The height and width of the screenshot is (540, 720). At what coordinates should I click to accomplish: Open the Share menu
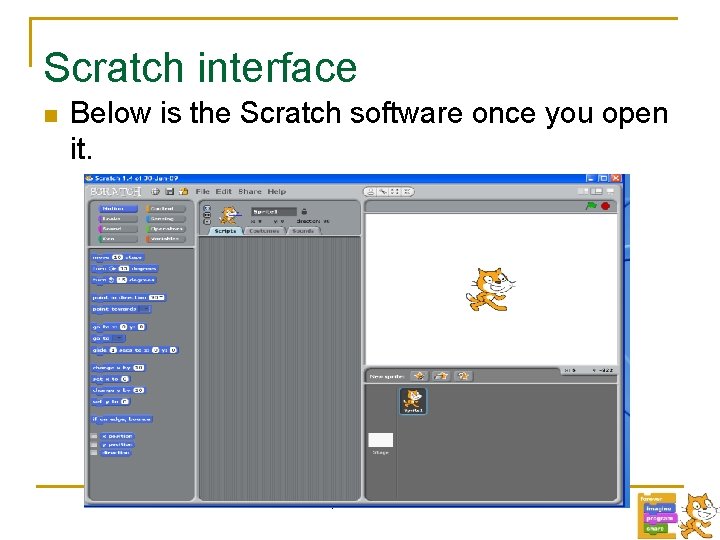click(250, 191)
